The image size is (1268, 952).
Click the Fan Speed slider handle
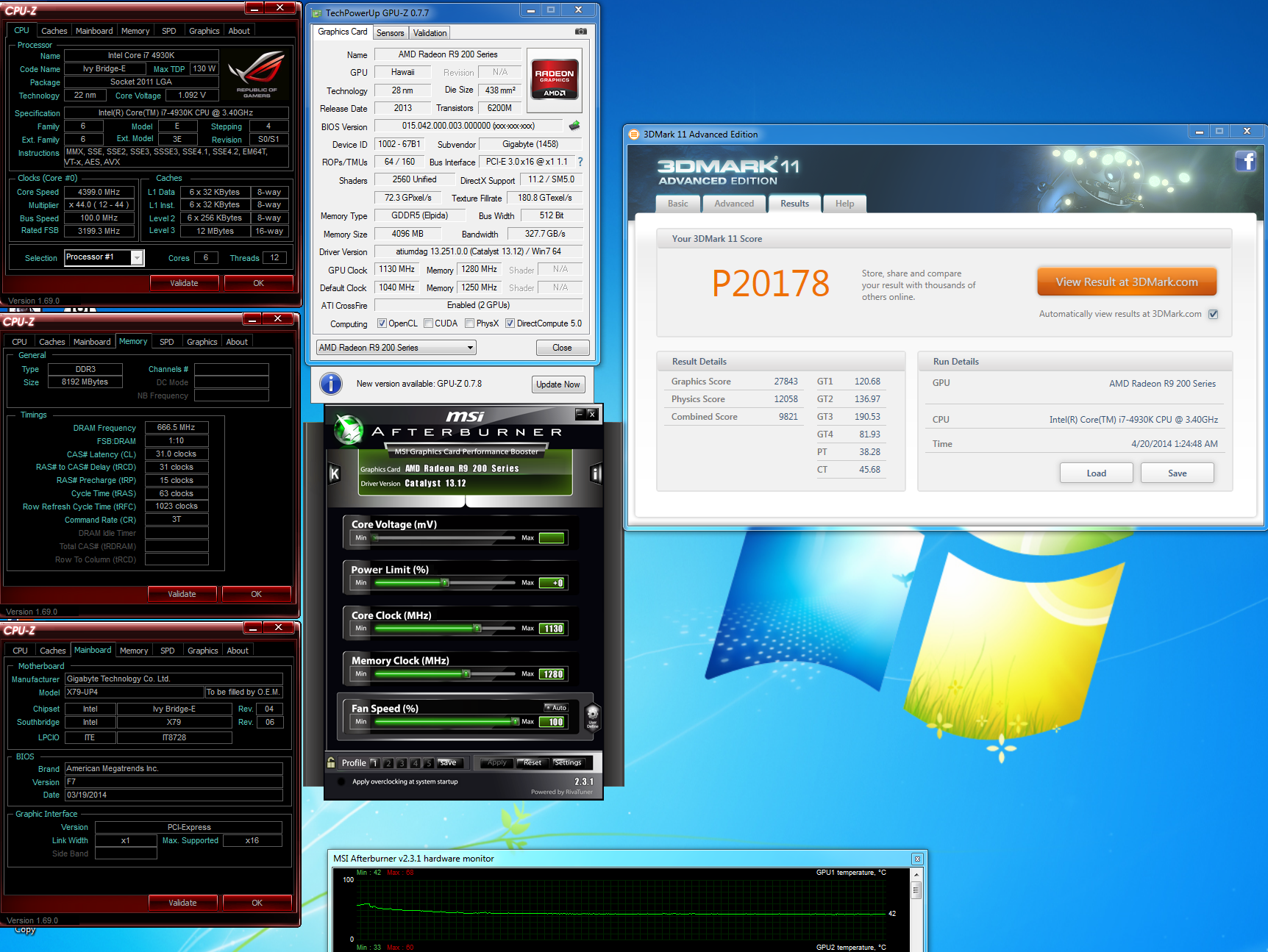[515, 722]
